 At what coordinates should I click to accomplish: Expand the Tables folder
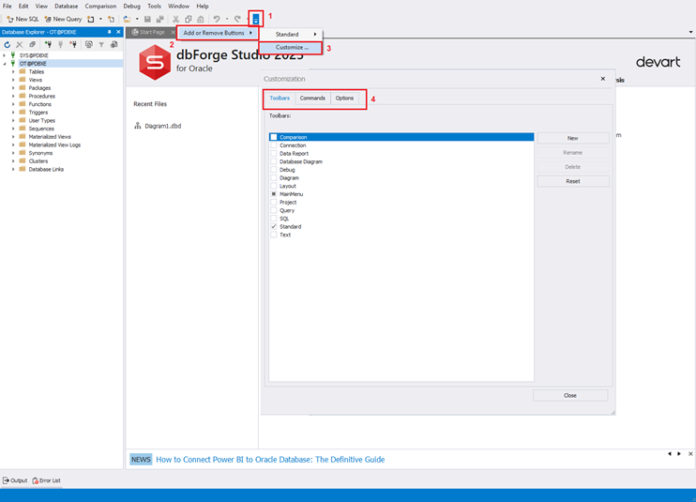pos(13,72)
